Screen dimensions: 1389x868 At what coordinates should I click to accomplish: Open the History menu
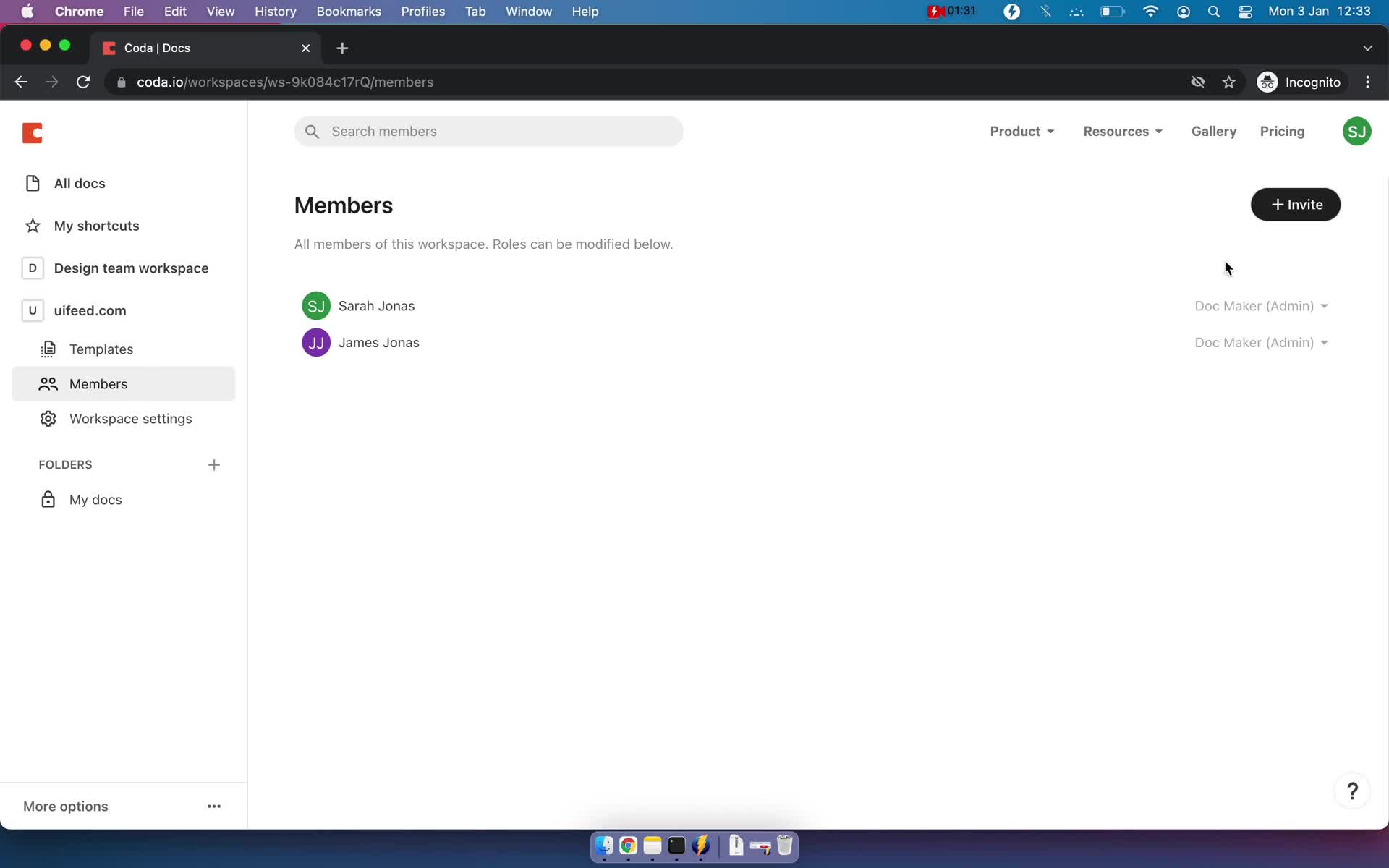(275, 12)
